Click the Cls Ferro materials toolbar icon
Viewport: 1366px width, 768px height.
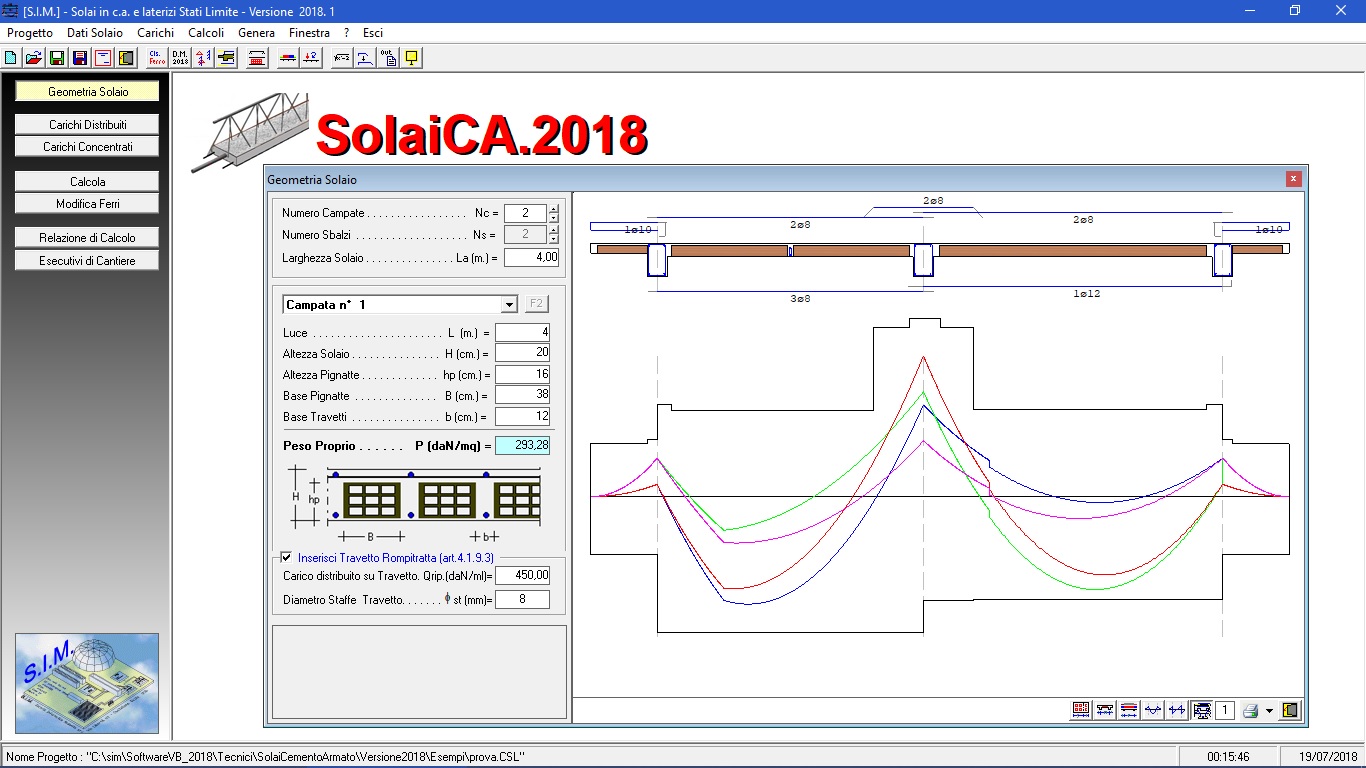(157, 58)
